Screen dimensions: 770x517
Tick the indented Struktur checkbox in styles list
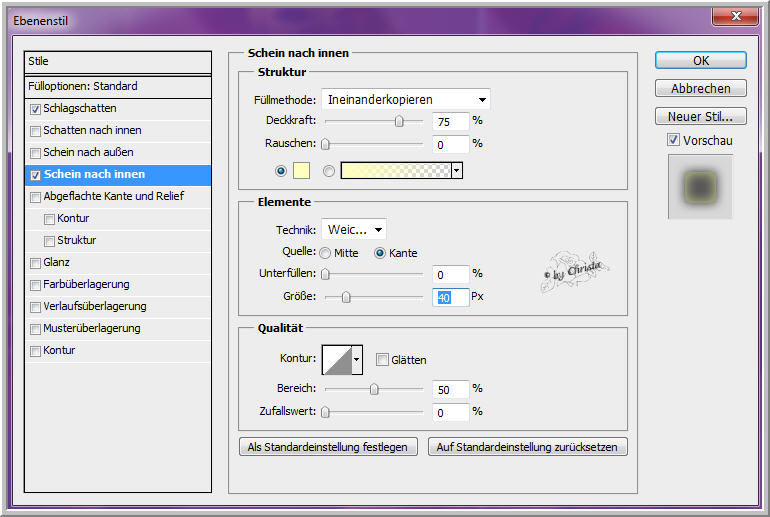click(49, 241)
